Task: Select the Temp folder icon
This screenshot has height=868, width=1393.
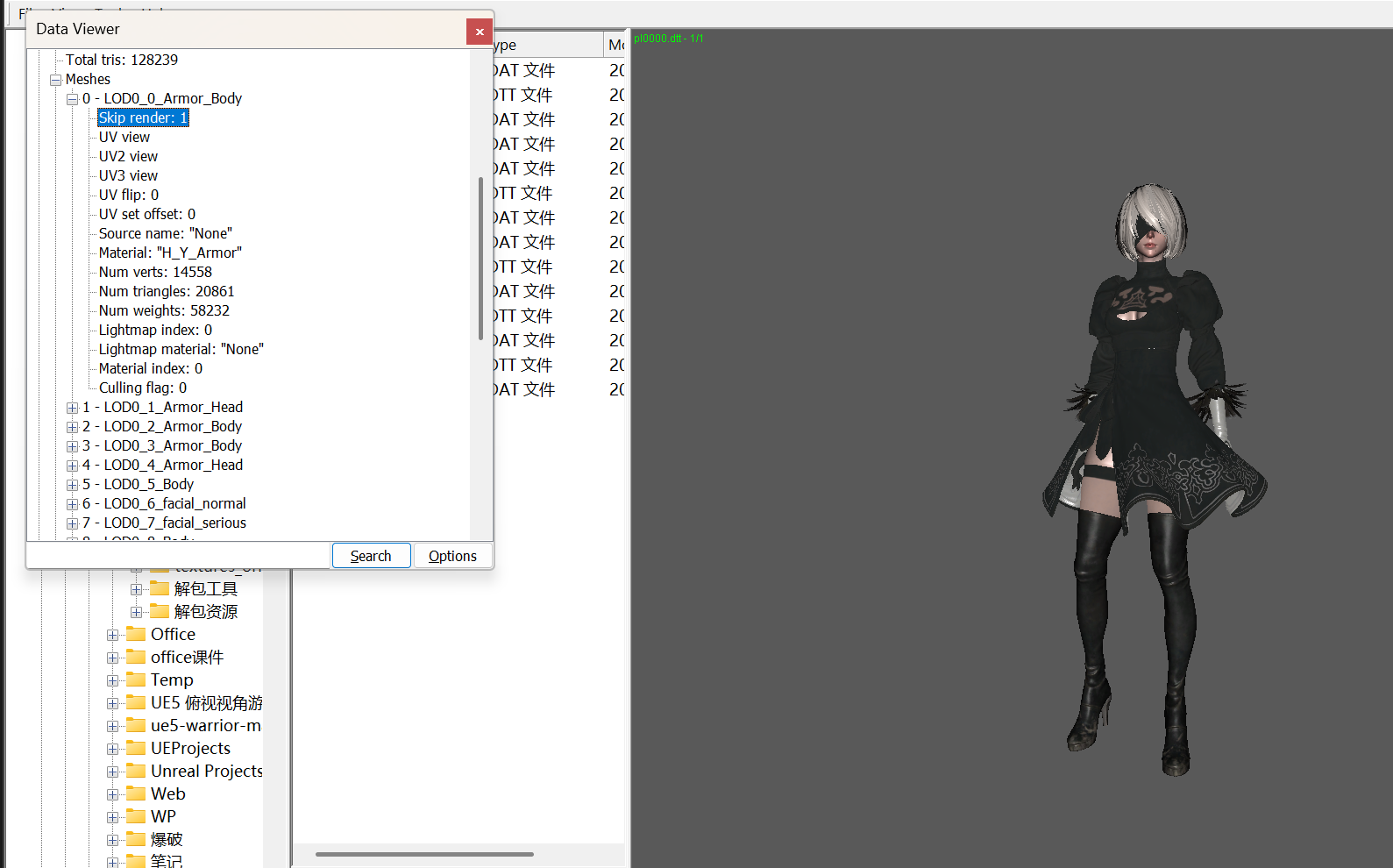Action: 136,679
